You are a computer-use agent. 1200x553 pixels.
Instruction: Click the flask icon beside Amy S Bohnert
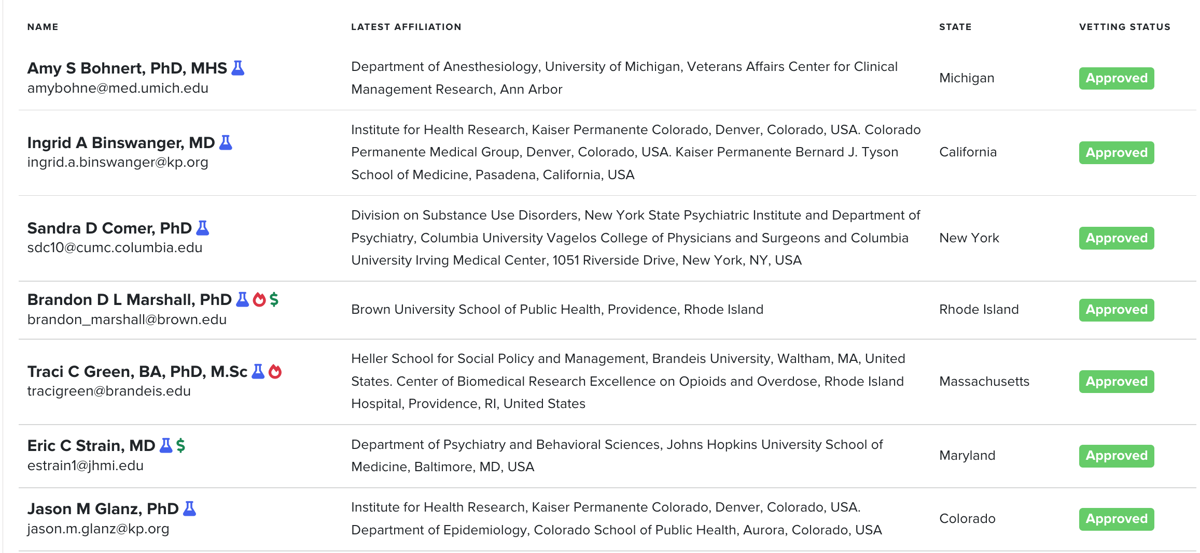[238, 68]
